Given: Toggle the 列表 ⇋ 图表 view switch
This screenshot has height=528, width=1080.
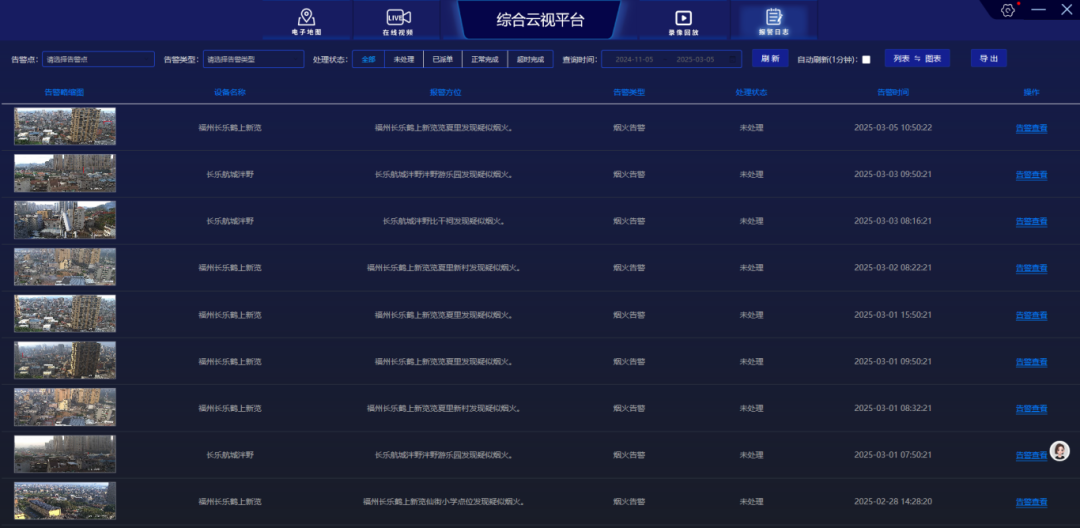Looking at the screenshot, I should click(917, 59).
